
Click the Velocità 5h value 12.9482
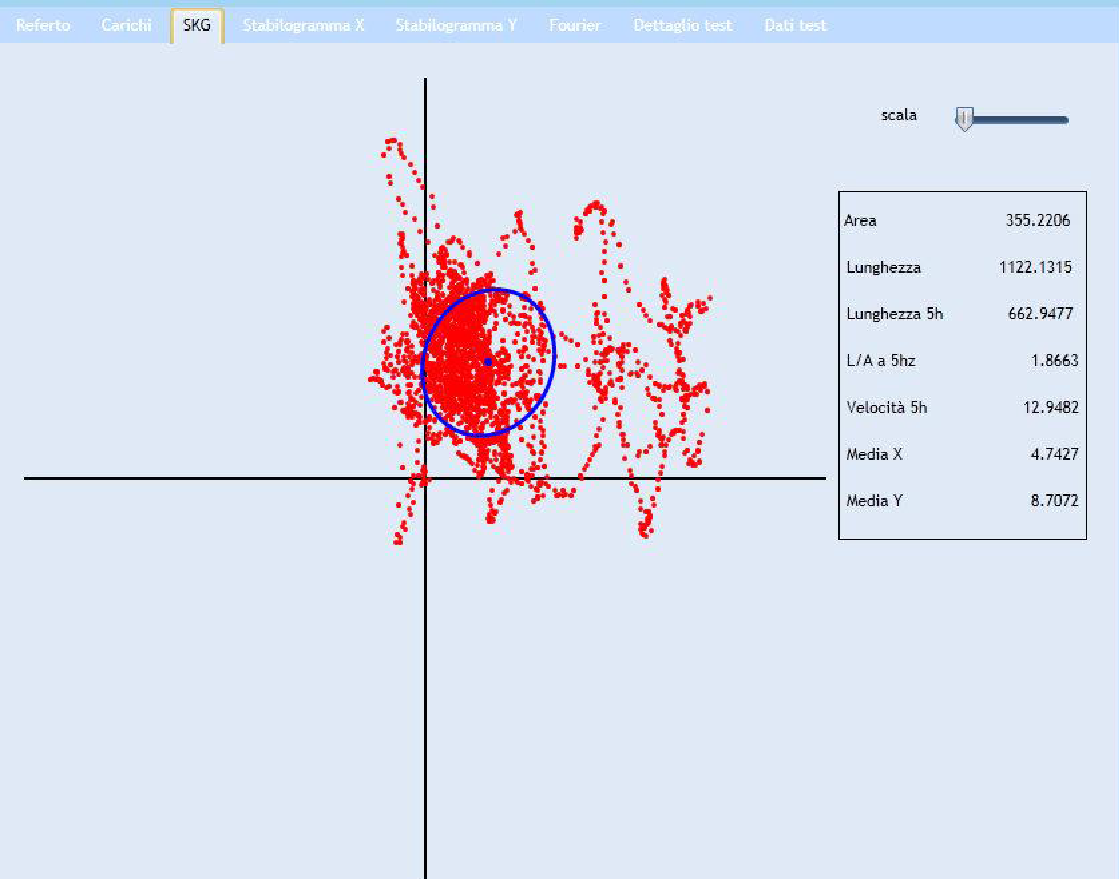(1050, 407)
